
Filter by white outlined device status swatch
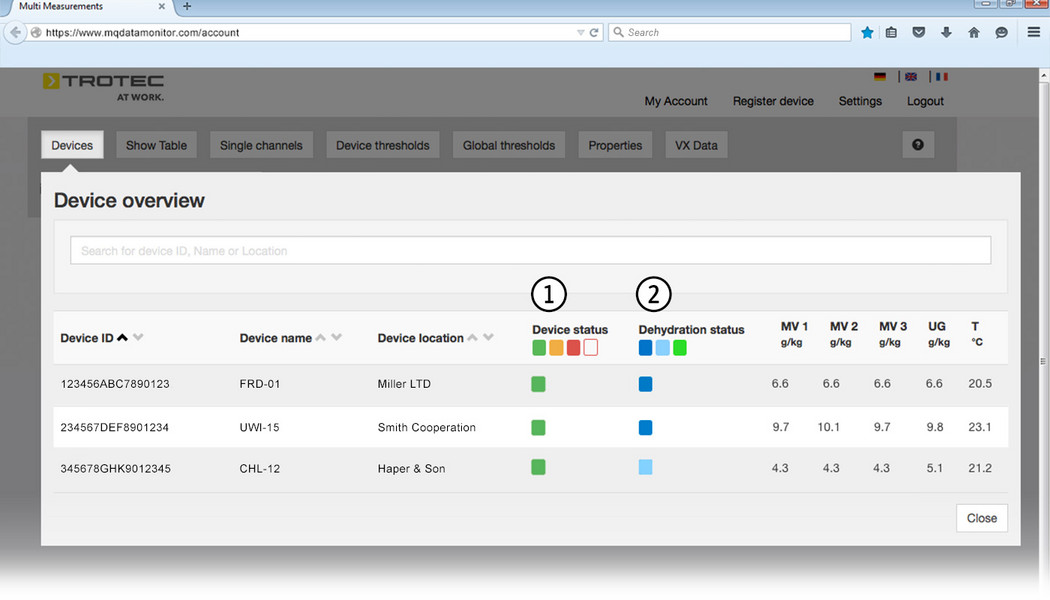[x=591, y=348]
